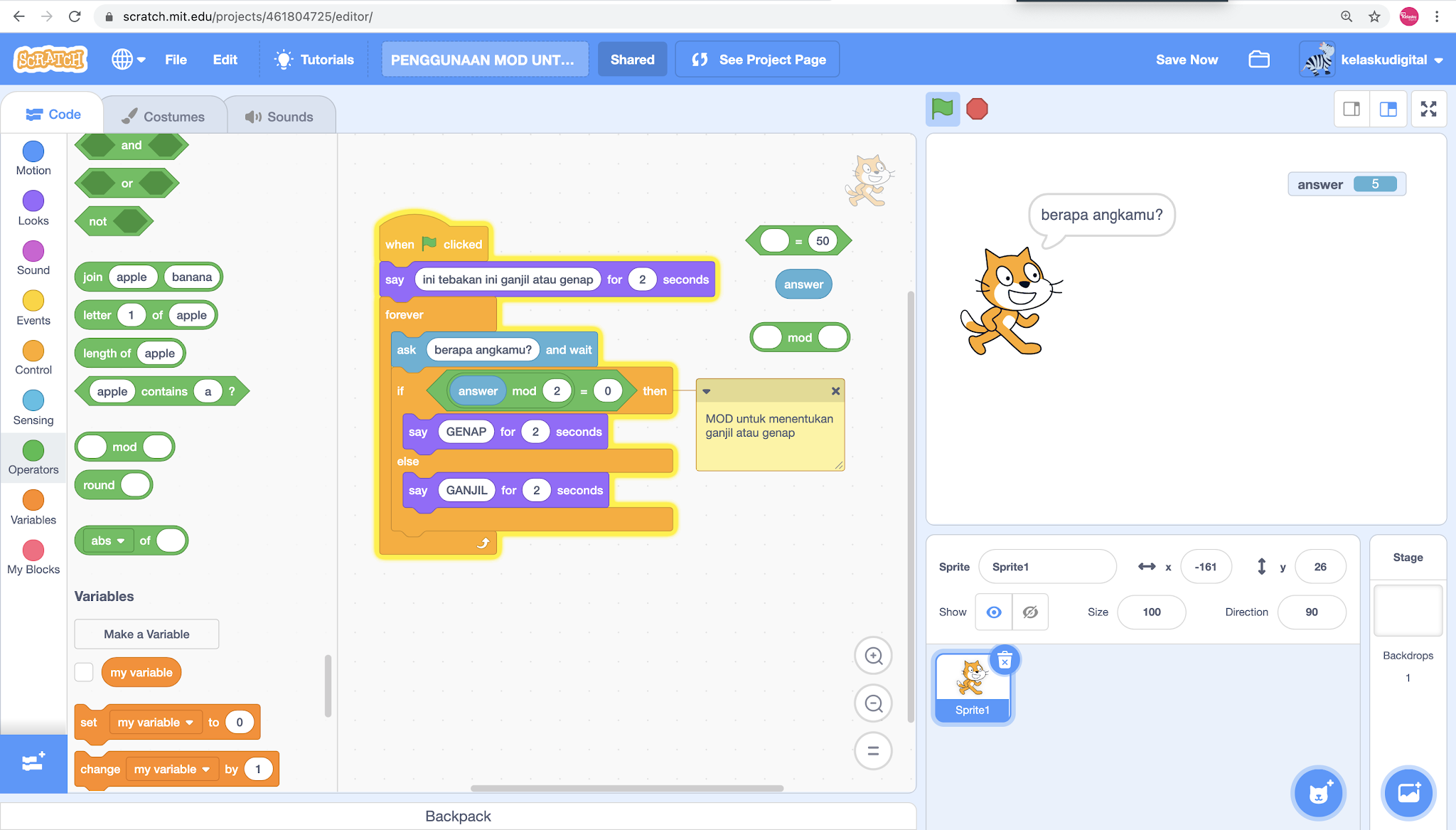The width and height of the screenshot is (1456, 830).
Task: Select the Sensing blocks category
Action: [33, 405]
